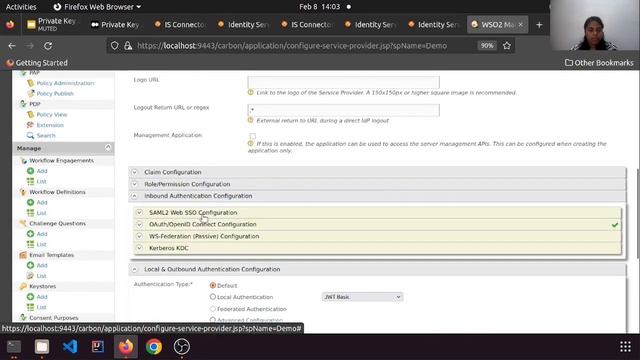Open the JWT Basic authenticator dropdown
This screenshot has height=360, width=640.
click(362, 297)
